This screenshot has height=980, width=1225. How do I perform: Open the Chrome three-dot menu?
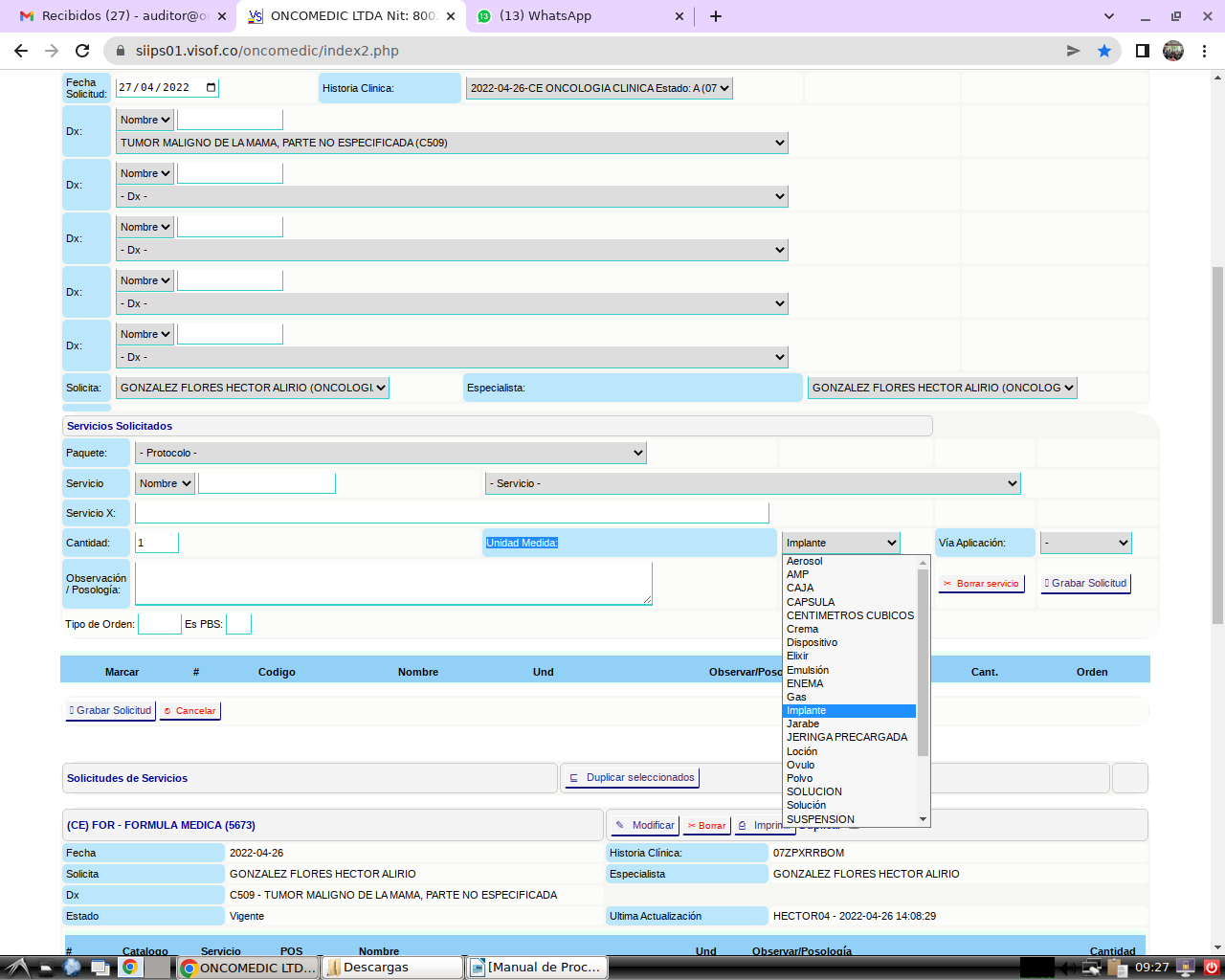(x=1205, y=51)
